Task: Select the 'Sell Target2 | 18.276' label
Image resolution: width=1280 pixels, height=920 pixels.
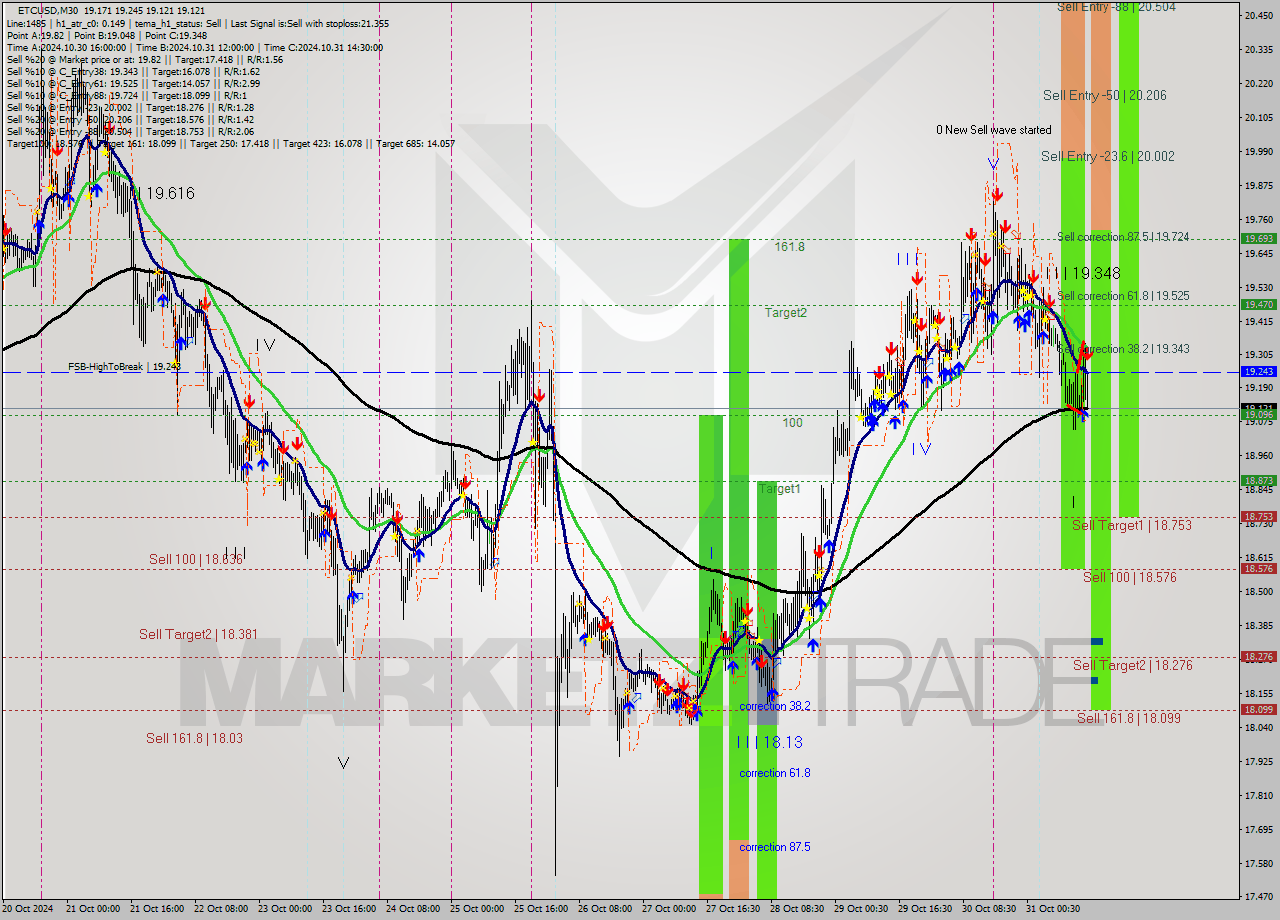Action: [1133, 665]
